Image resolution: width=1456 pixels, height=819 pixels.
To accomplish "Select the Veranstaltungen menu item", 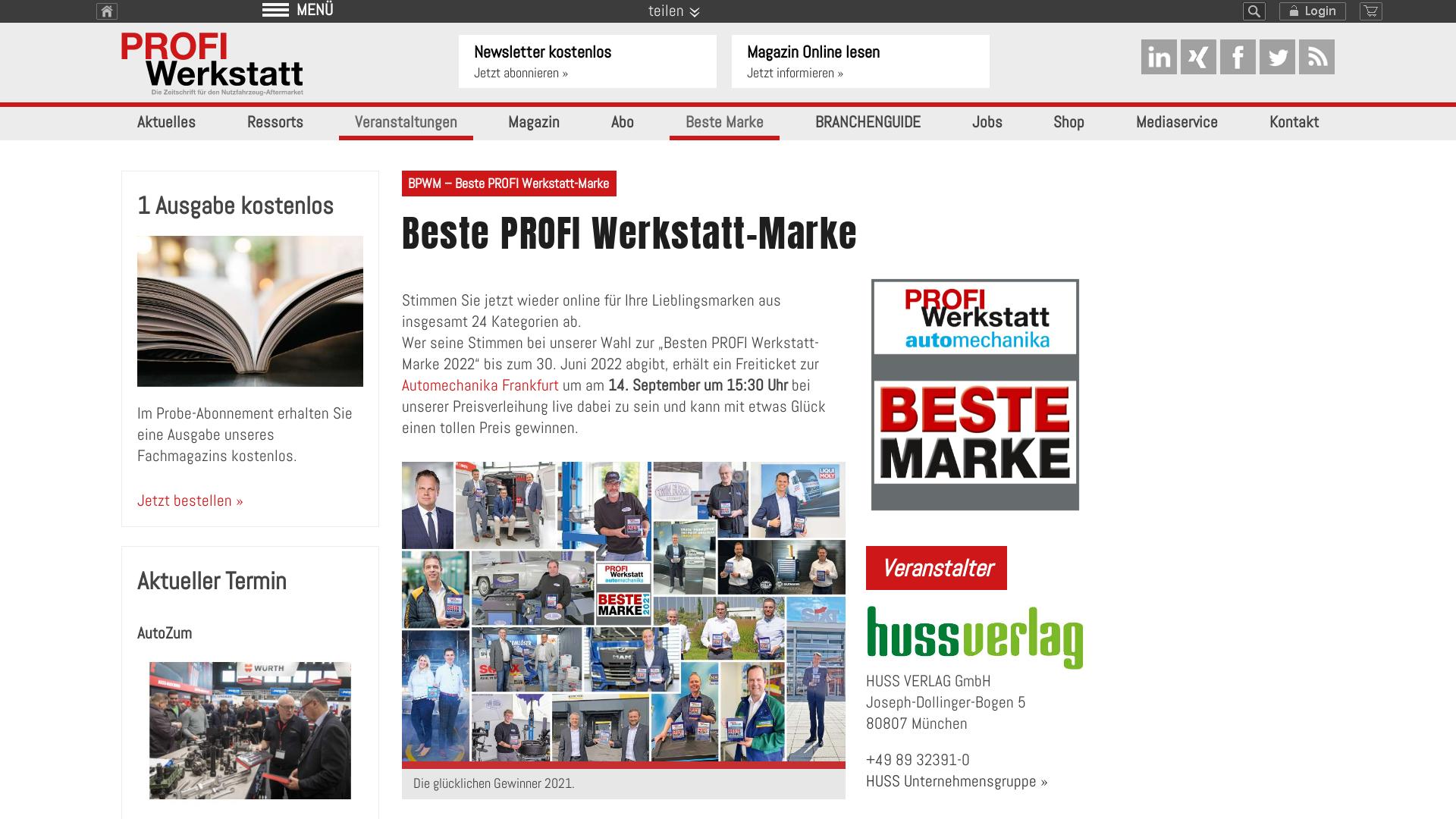I will (406, 122).
